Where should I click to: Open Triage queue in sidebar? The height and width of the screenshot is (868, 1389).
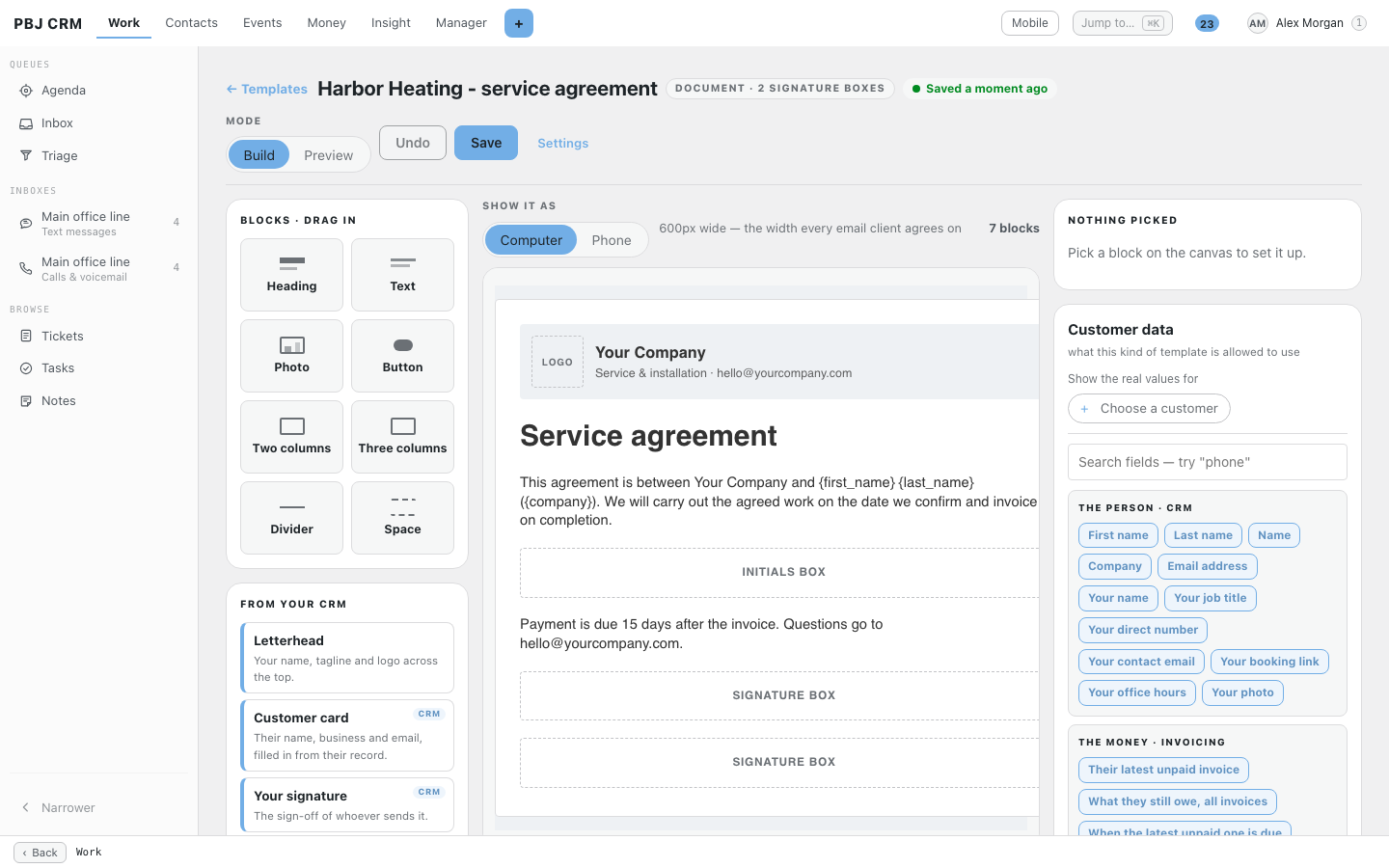[98, 156]
